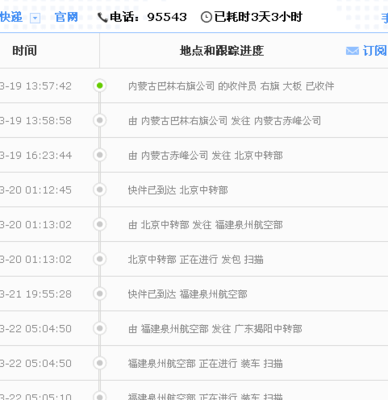The width and height of the screenshot is (388, 400).
Task: Click the clock icon beside 已耗时
Action: 206,17
